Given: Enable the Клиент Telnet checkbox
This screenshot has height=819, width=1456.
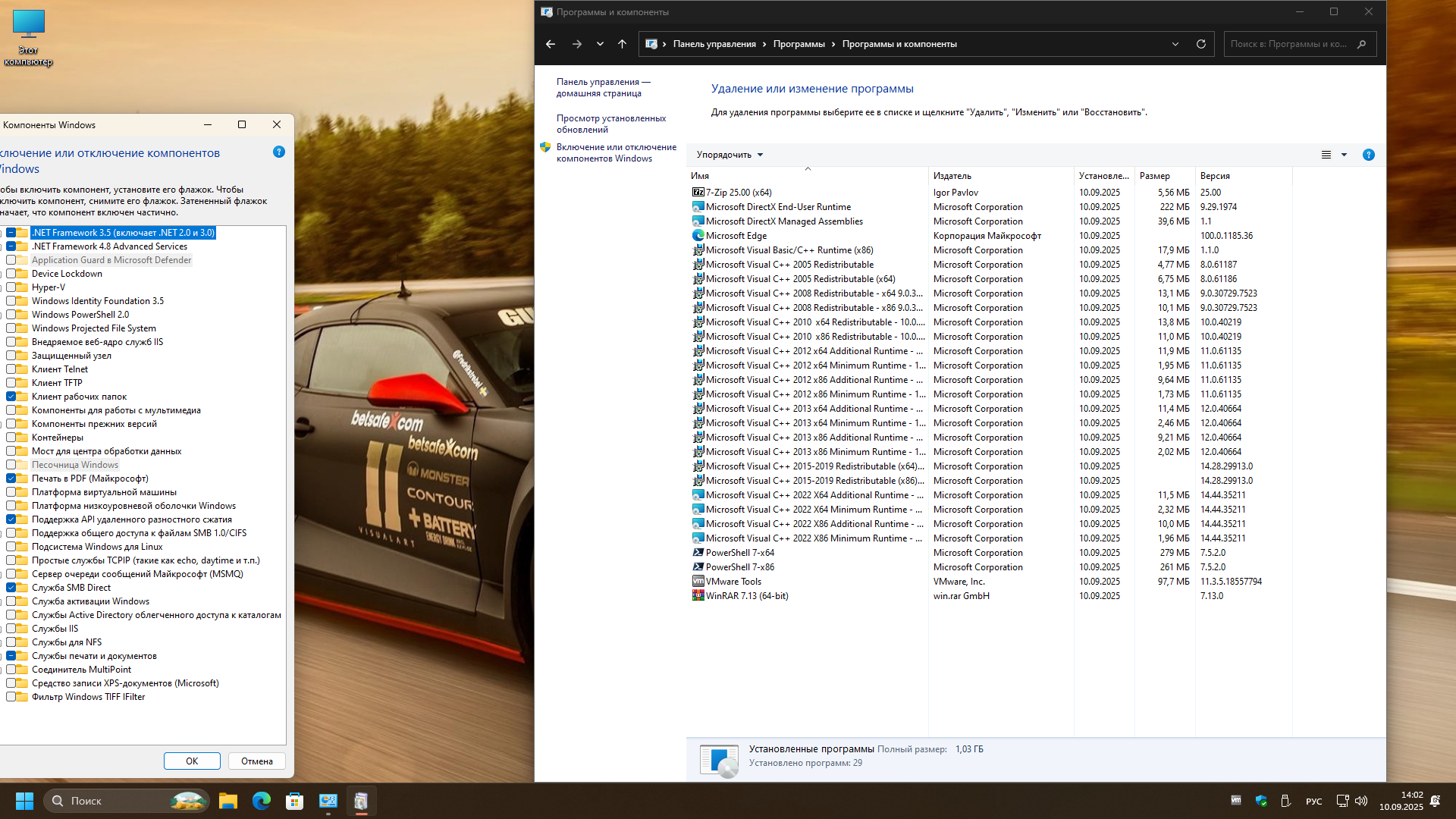Looking at the screenshot, I should [11, 369].
